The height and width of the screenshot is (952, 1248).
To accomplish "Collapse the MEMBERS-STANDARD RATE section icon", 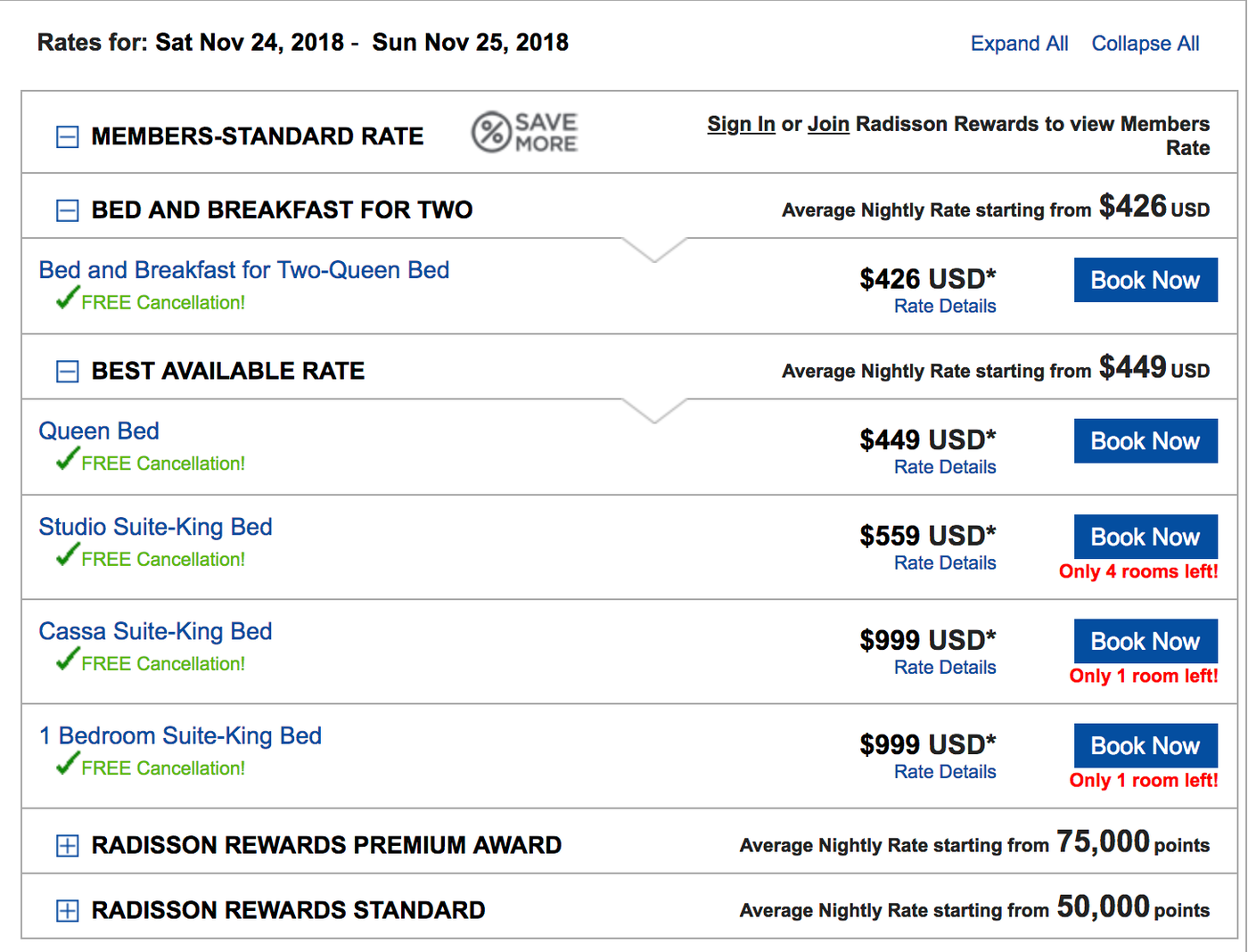I will (x=67, y=136).
